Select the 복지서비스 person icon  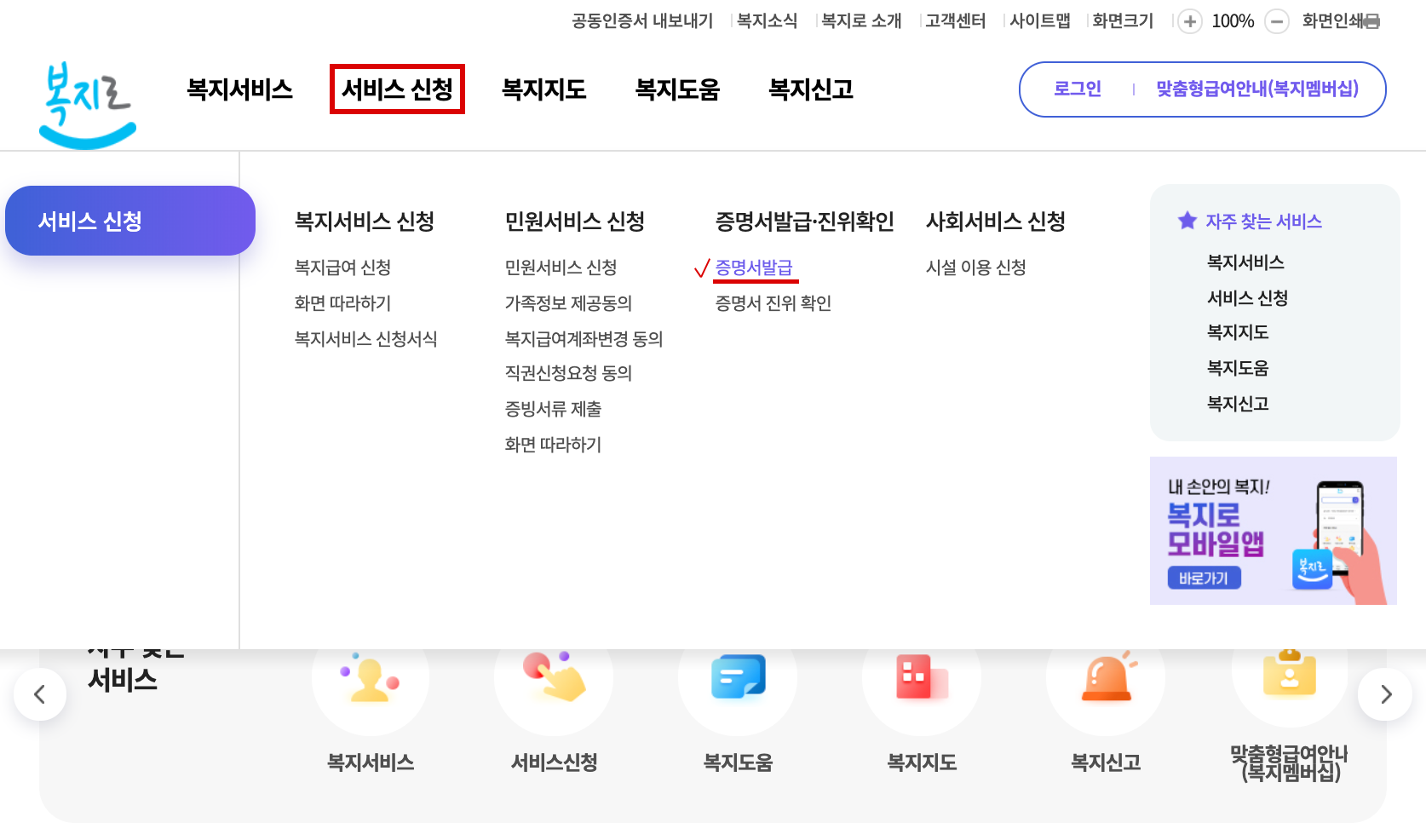(370, 677)
